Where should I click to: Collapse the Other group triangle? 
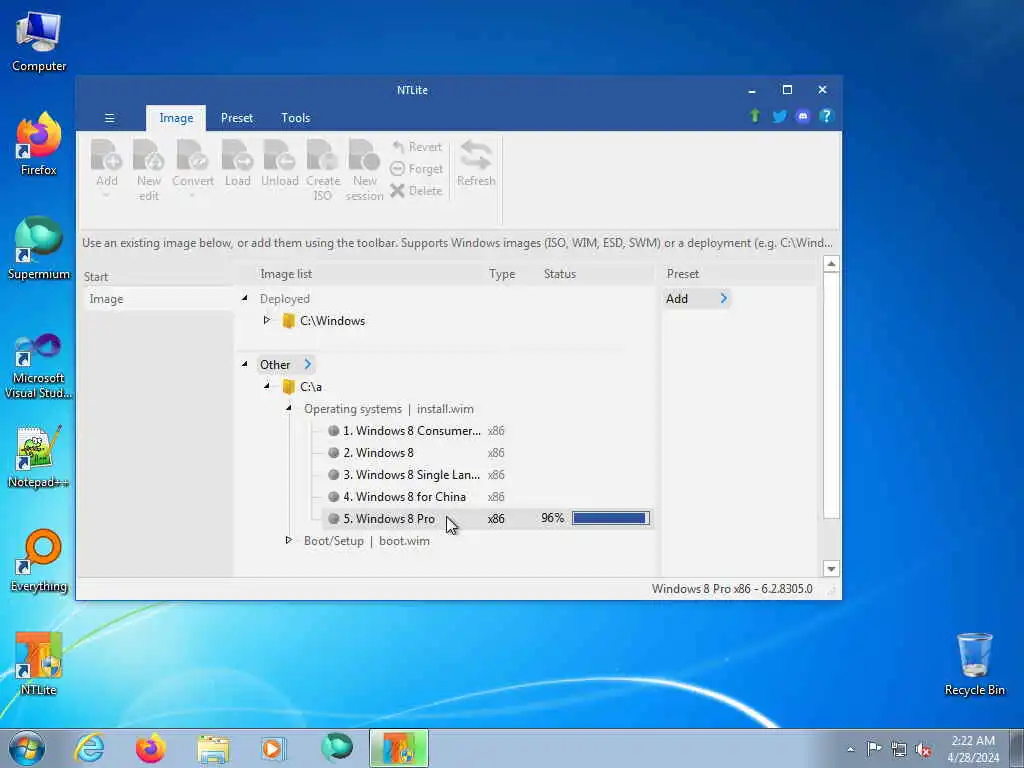[x=245, y=364]
